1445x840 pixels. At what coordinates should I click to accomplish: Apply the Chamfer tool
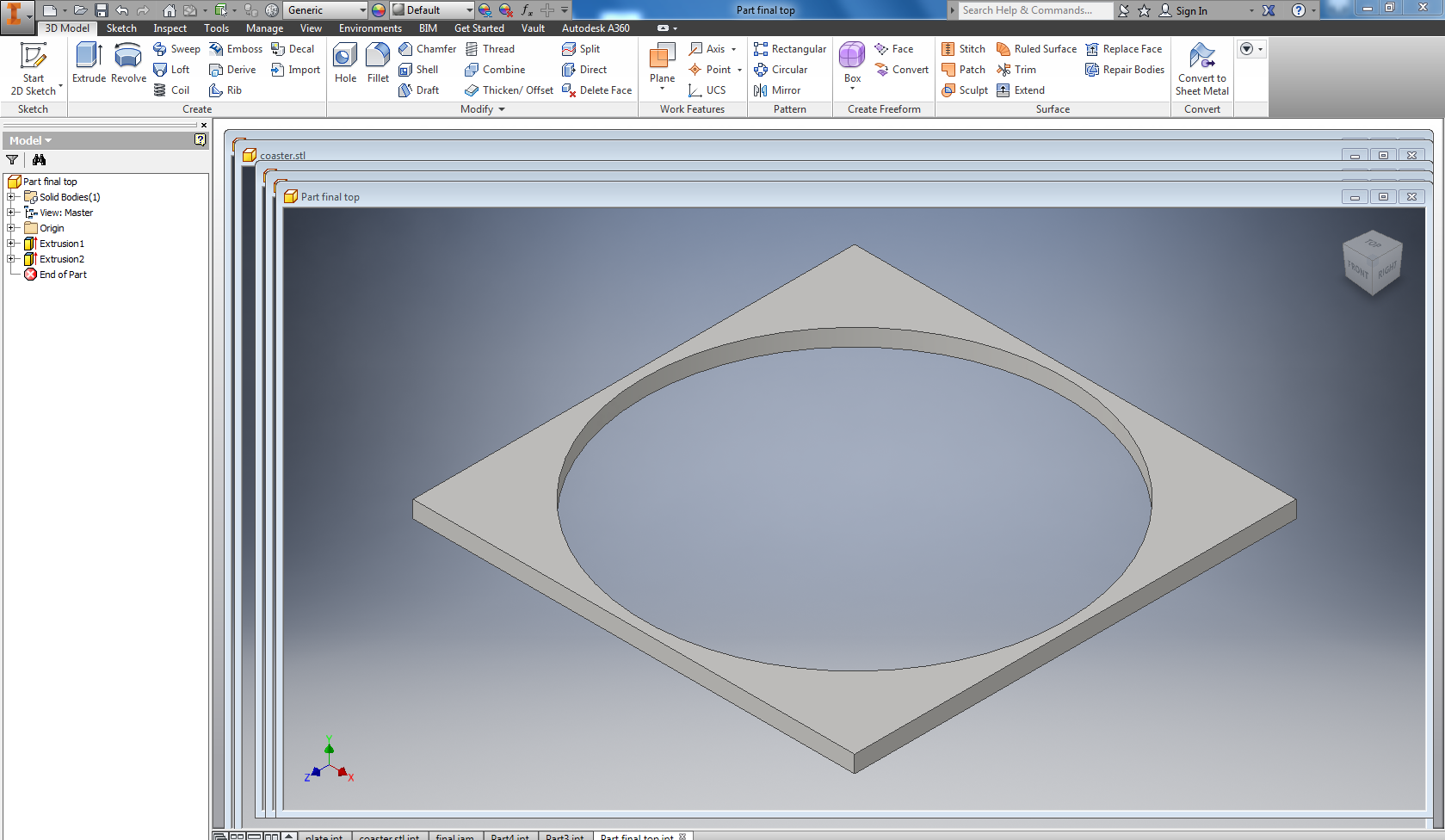[427, 49]
